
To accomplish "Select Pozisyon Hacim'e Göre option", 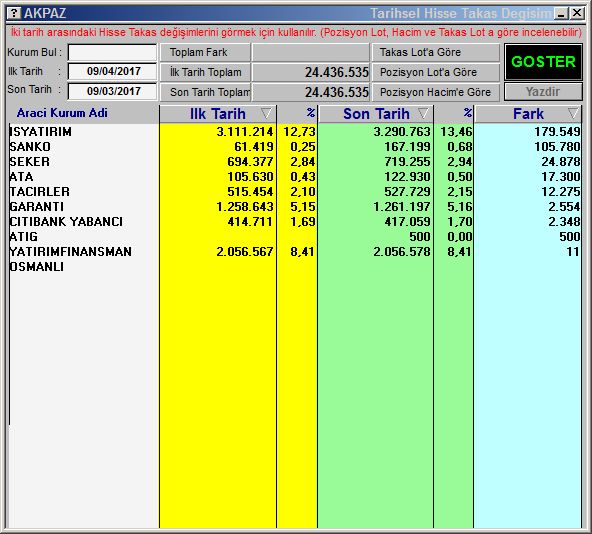I will point(436,92).
